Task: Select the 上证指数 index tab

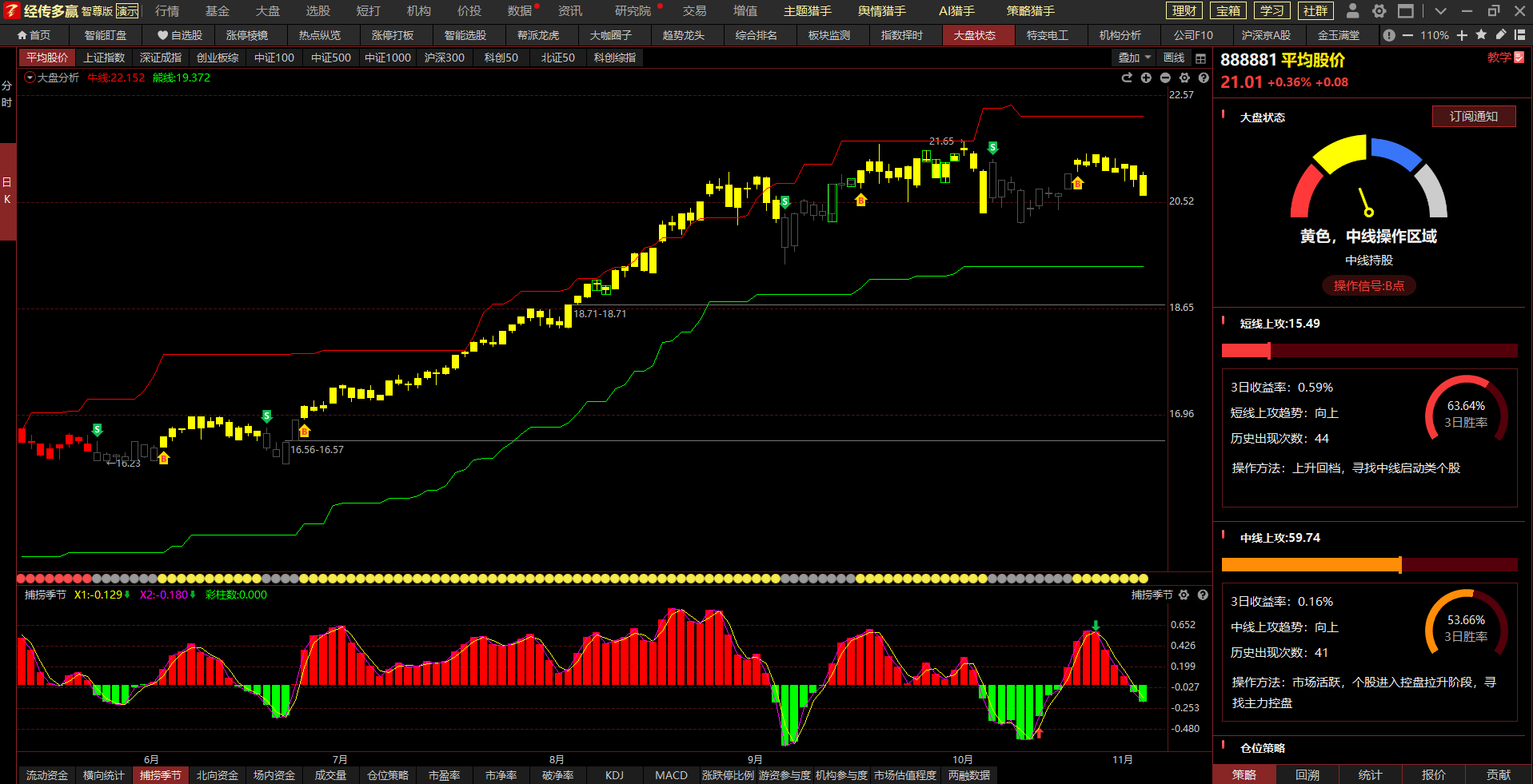Action: coord(104,58)
